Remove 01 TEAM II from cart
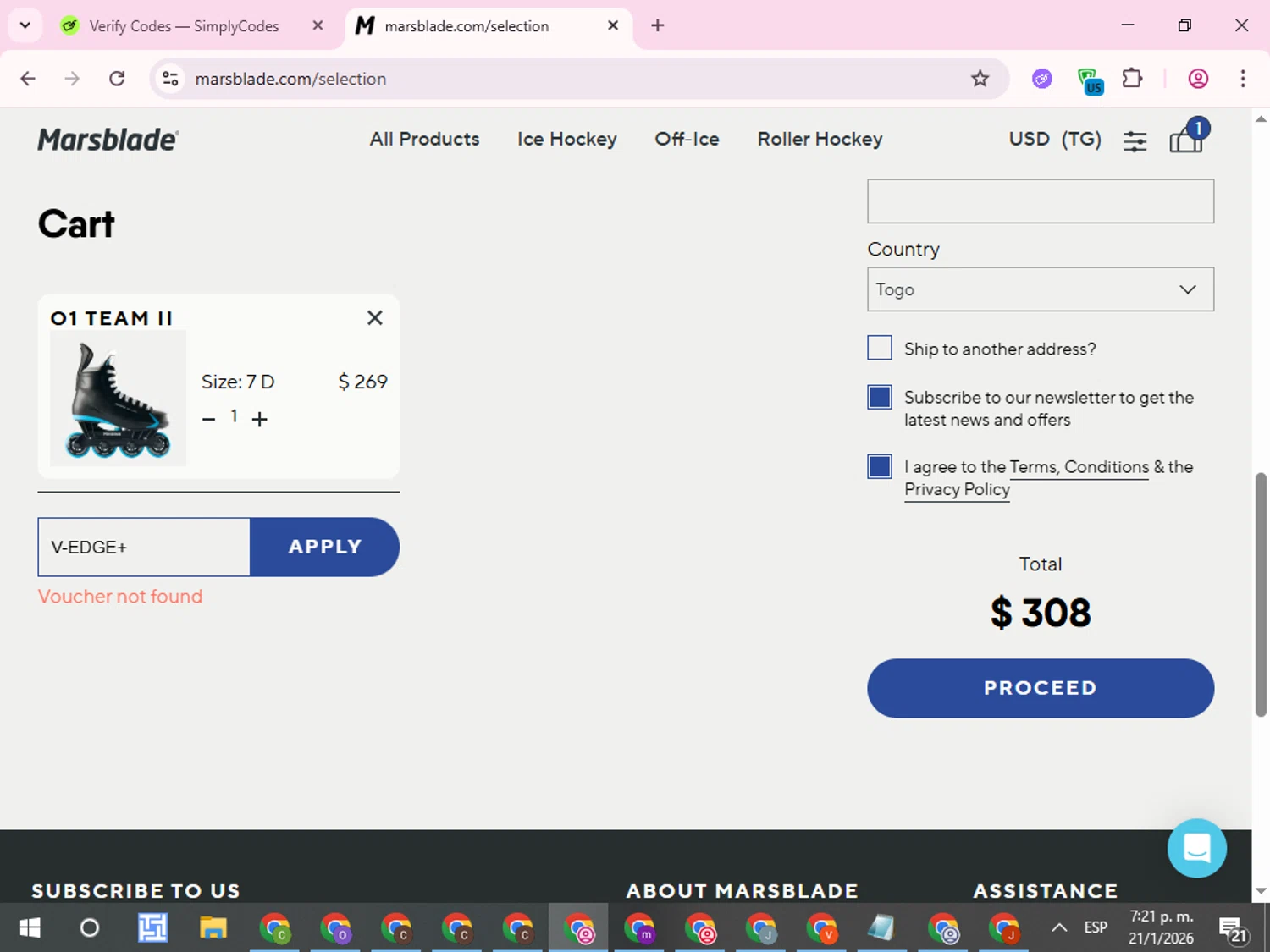This screenshot has height=952, width=1270. click(x=374, y=317)
